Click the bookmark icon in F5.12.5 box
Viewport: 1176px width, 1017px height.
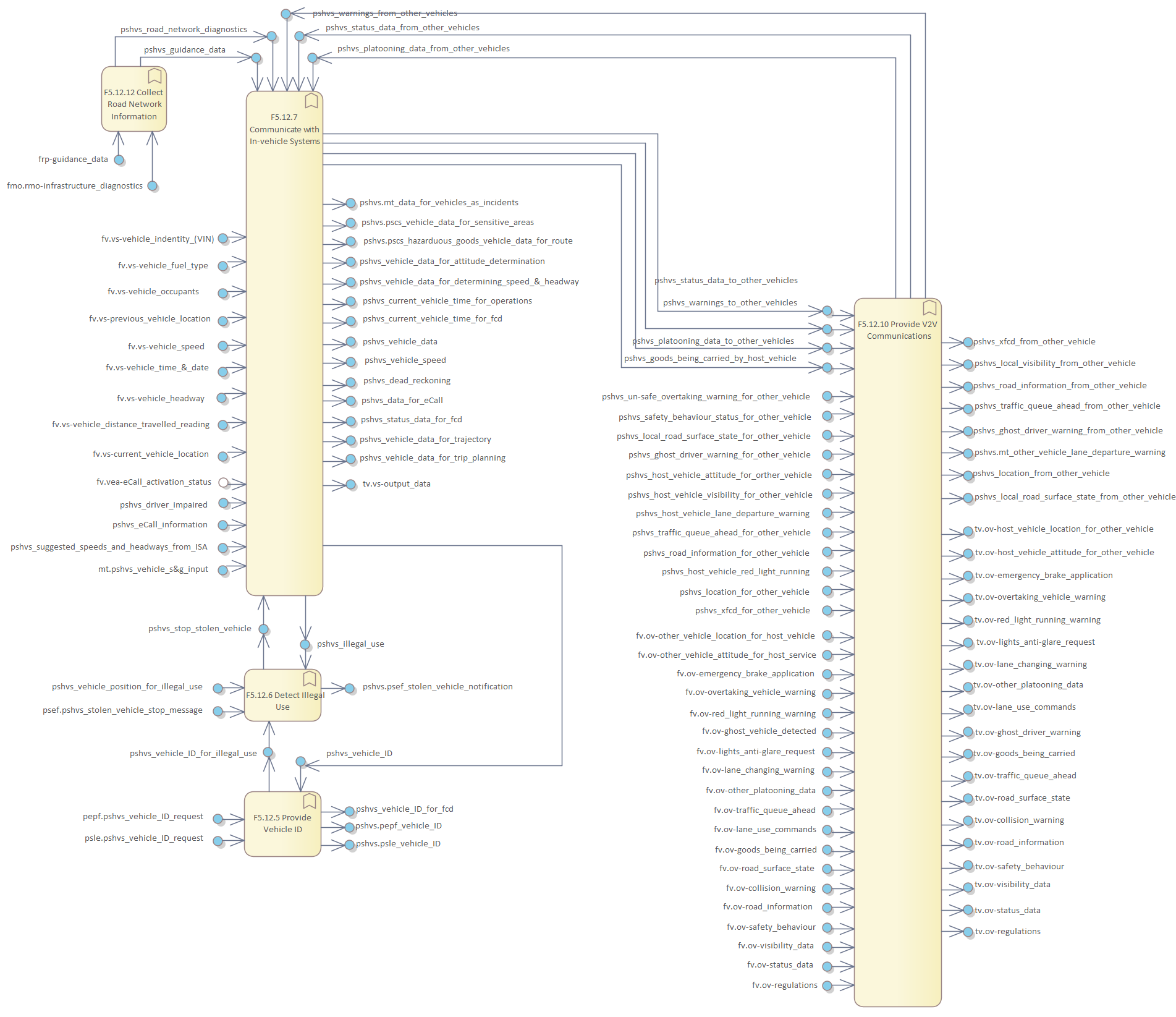point(310,801)
